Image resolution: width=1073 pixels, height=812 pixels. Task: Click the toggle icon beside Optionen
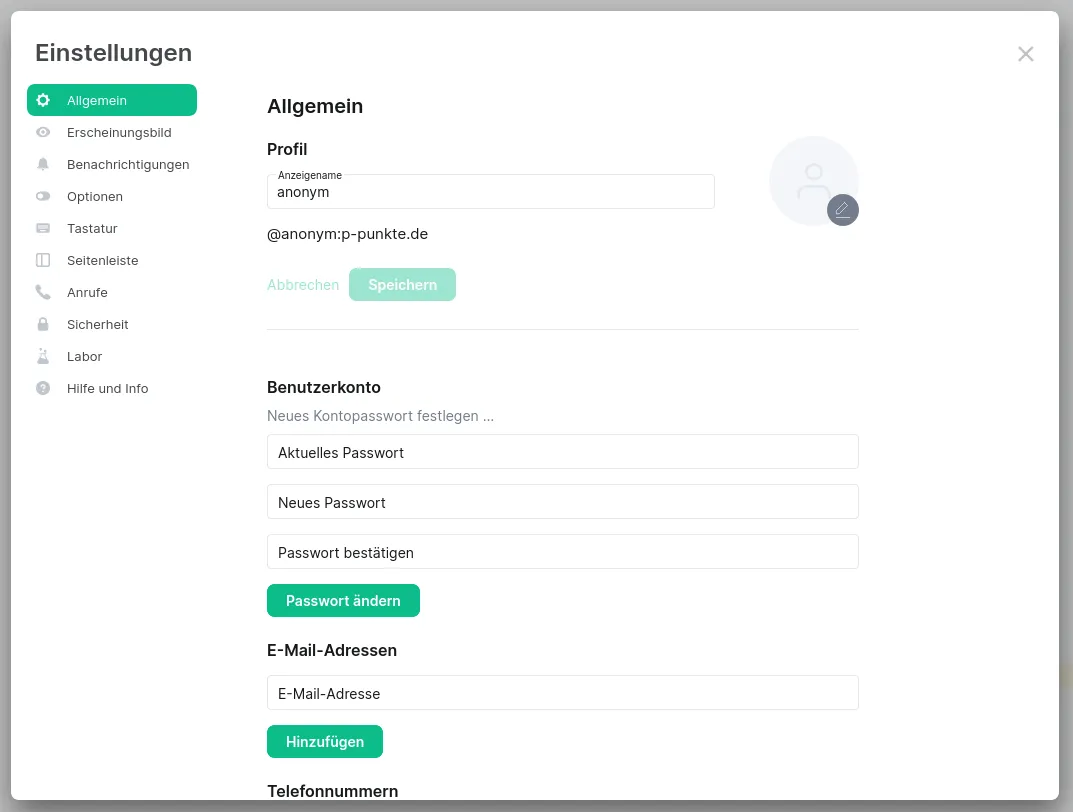point(43,196)
